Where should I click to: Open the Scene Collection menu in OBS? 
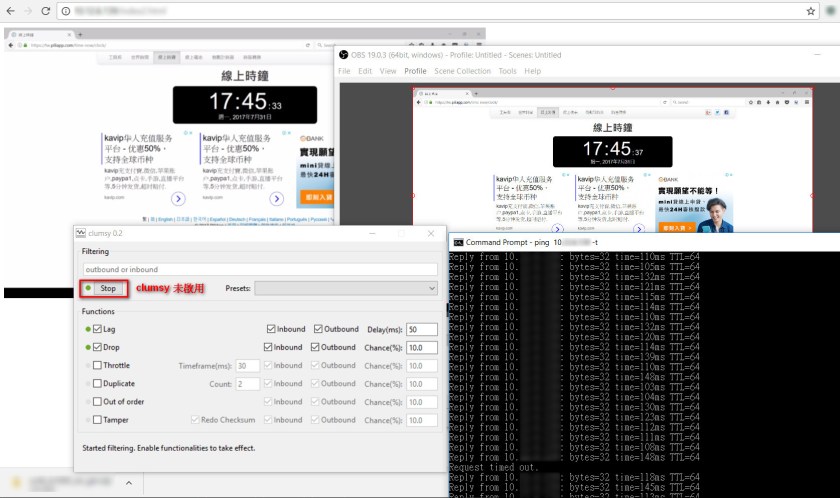tap(462, 71)
